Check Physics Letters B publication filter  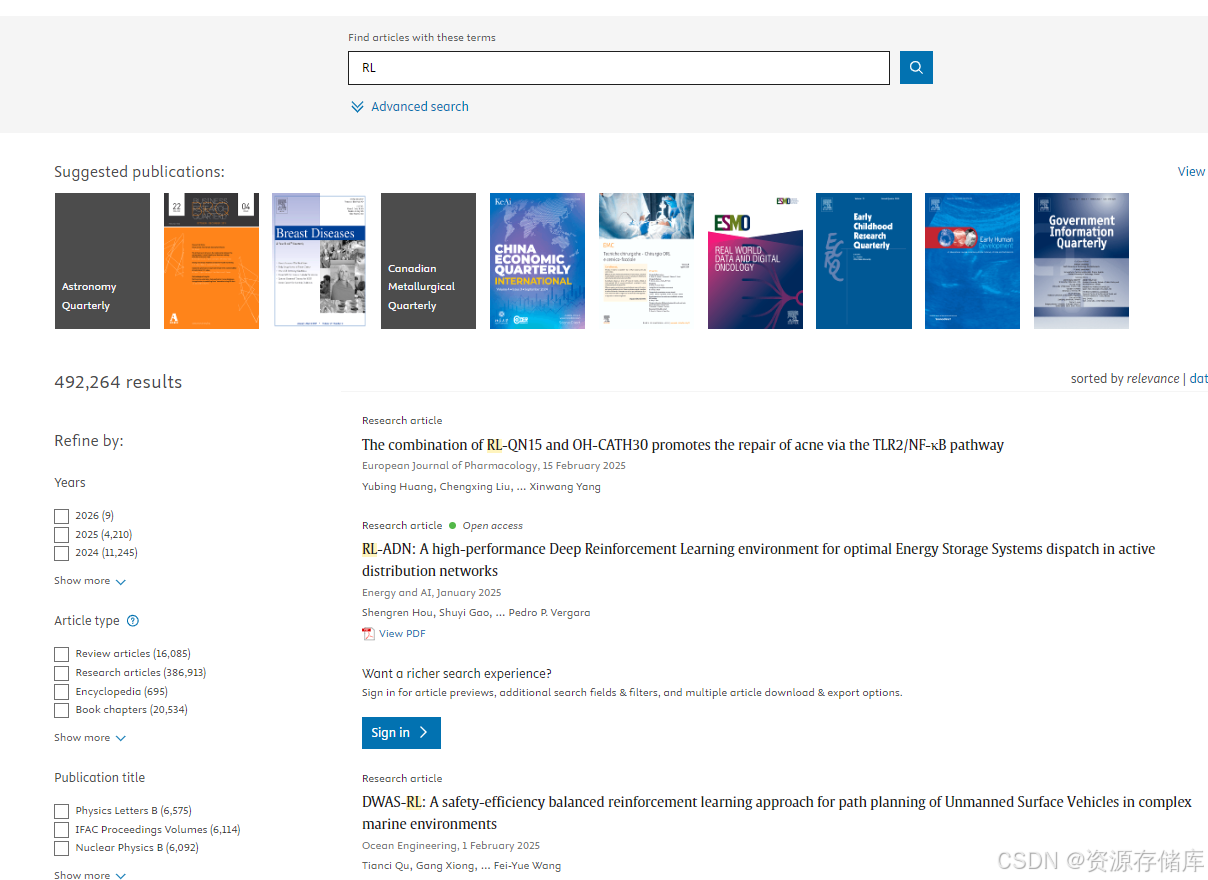click(x=62, y=811)
